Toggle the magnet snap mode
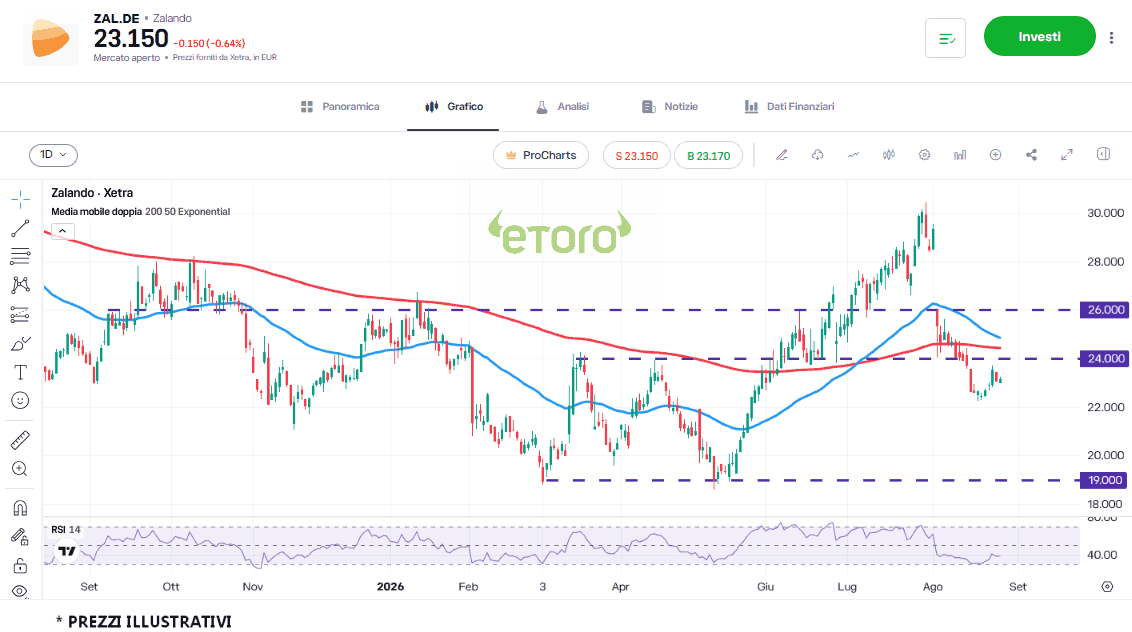 pyautogui.click(x=20, y=508)
